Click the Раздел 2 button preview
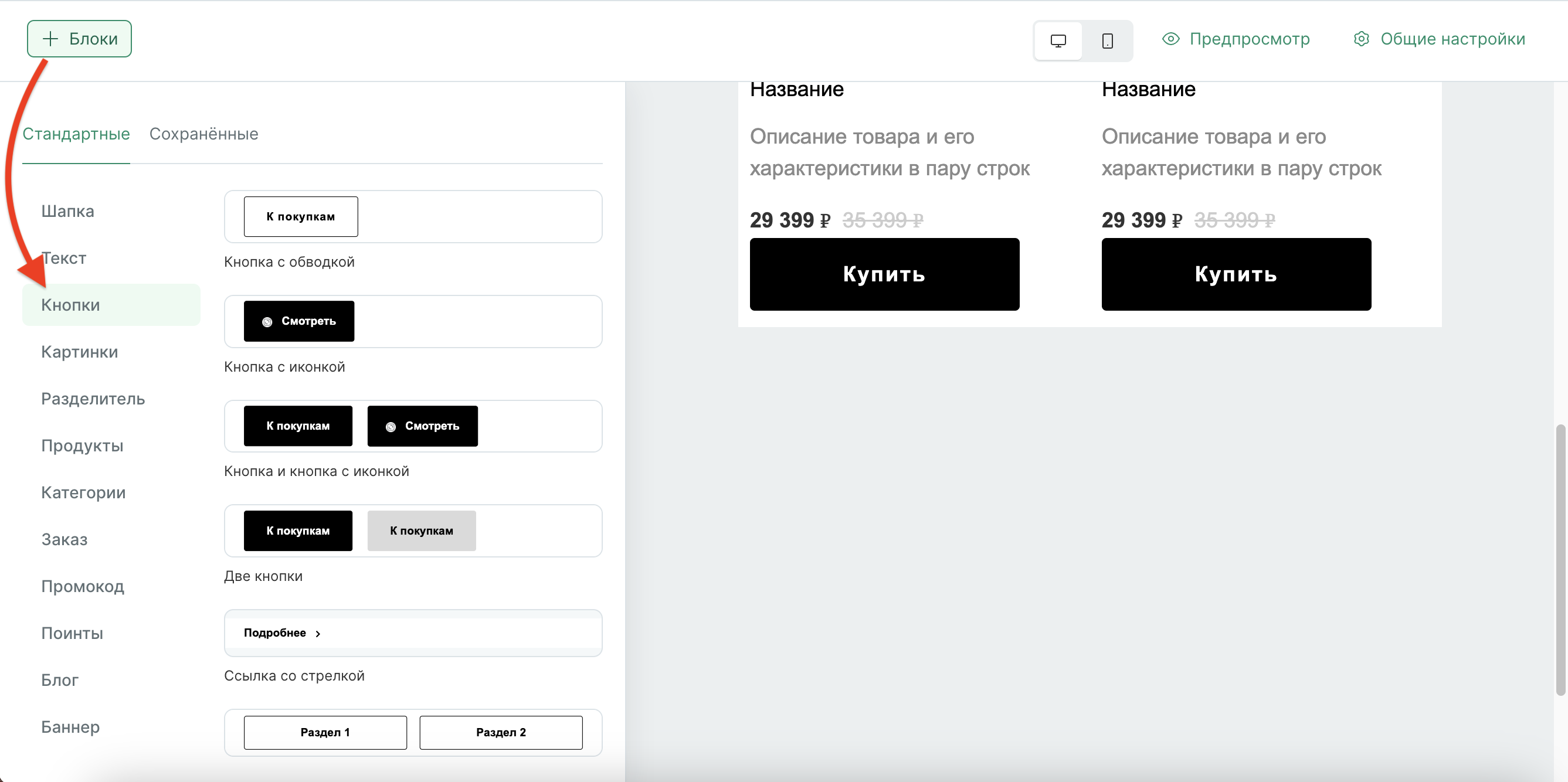Image resolution: width=1568 pixels, height=782 pixels. [501, 732]
